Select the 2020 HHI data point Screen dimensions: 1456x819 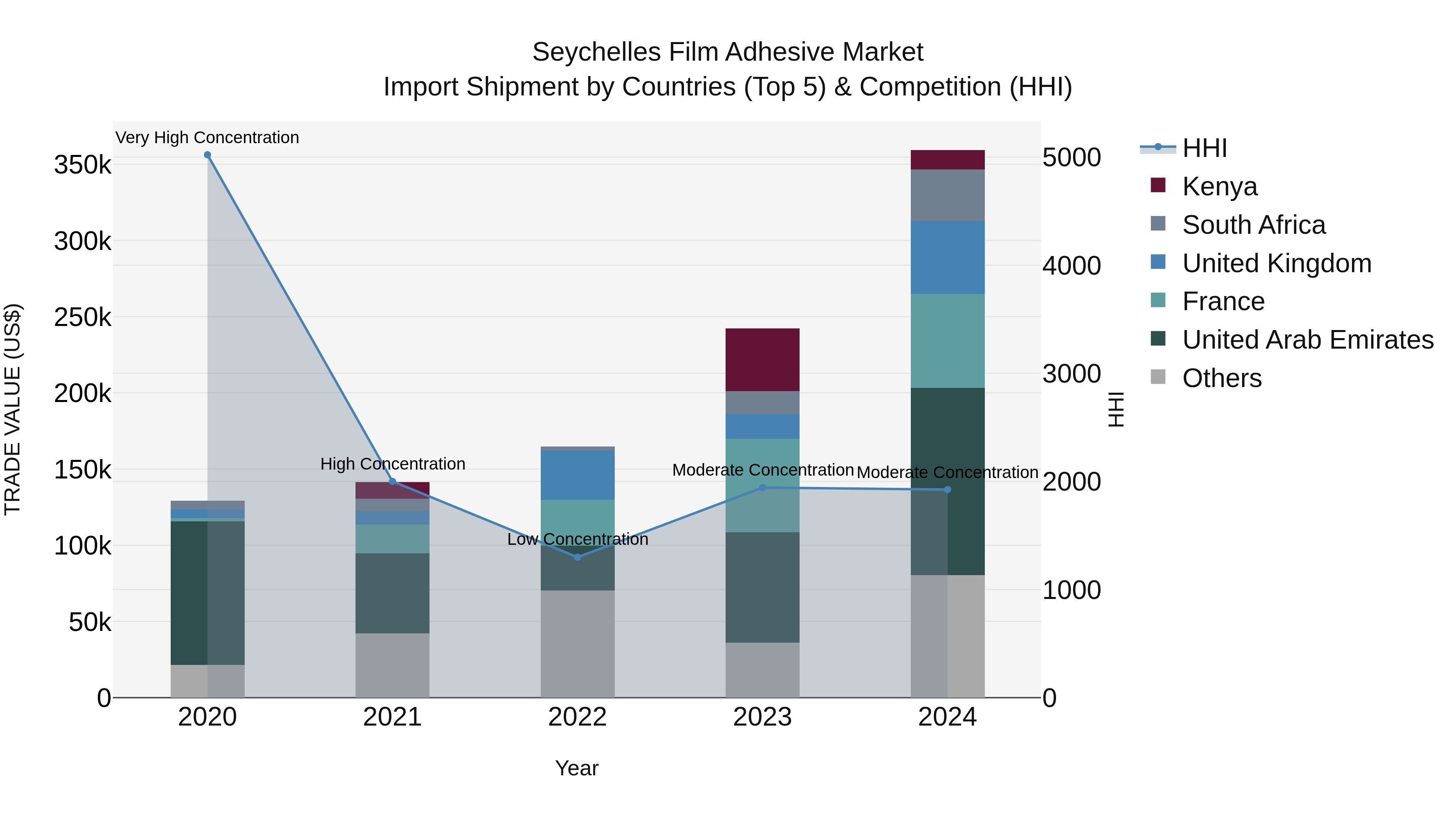click(207, 155)
